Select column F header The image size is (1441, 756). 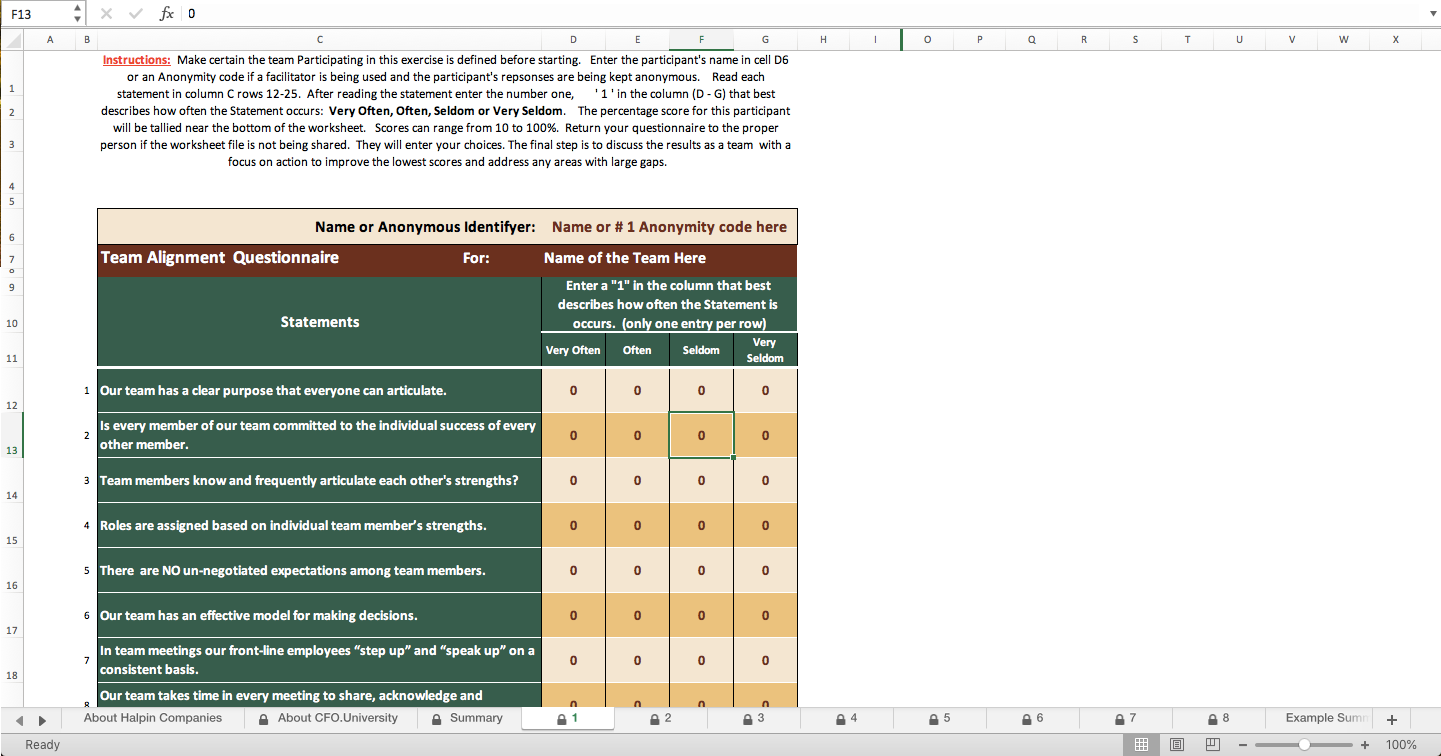(701, 39)
